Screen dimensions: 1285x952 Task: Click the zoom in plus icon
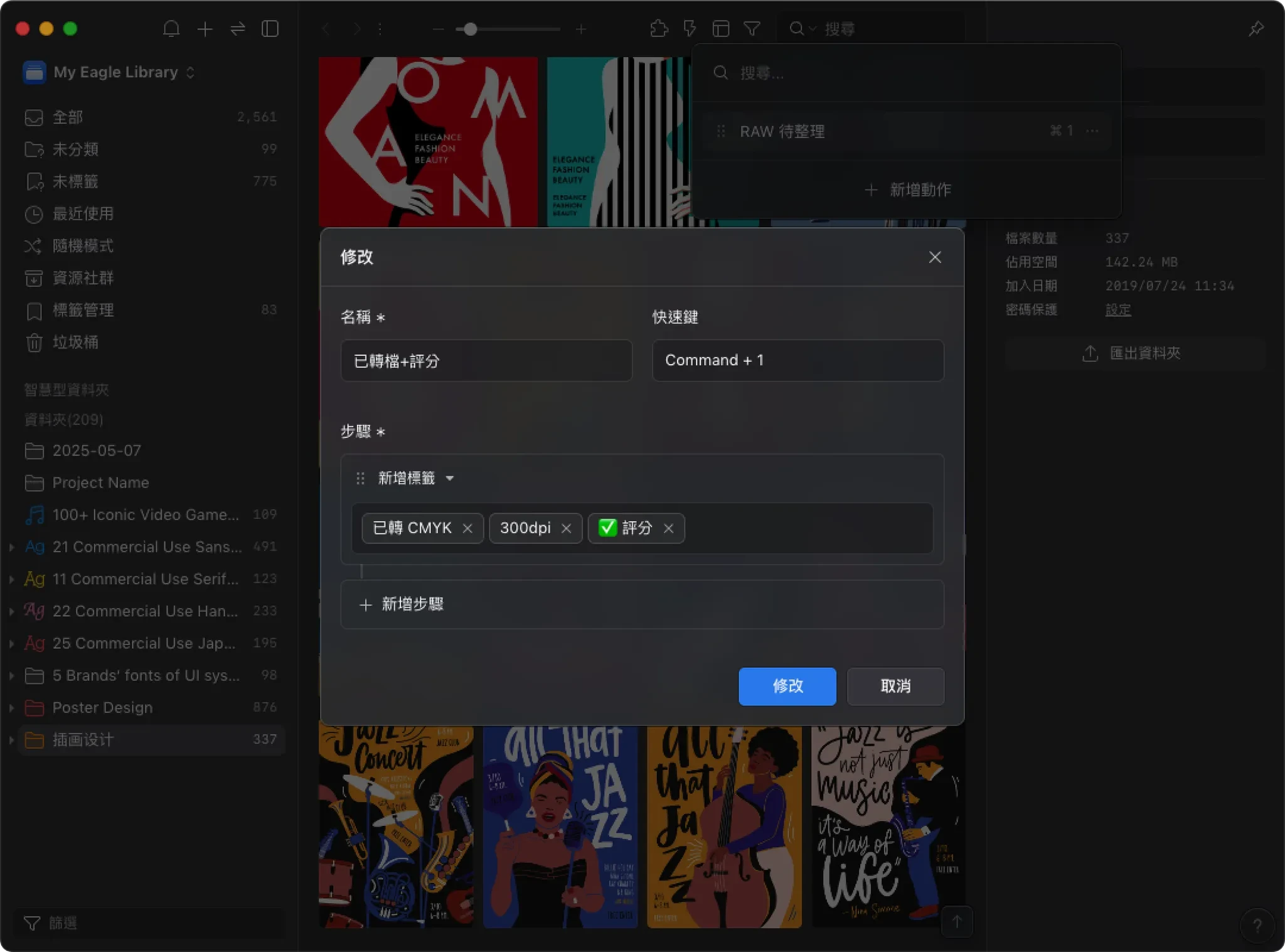581,29
